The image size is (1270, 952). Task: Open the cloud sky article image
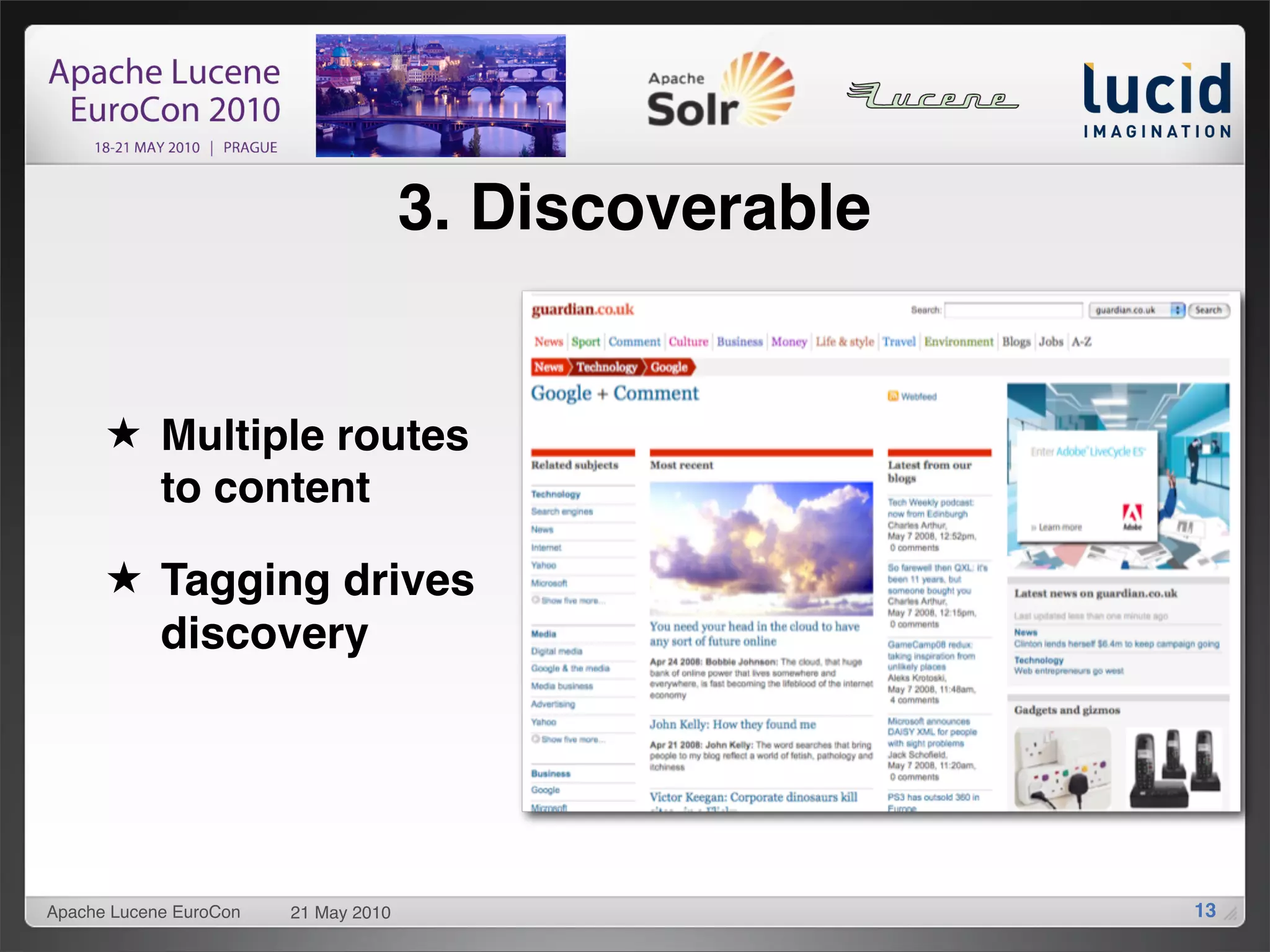[x=761, y=549]
